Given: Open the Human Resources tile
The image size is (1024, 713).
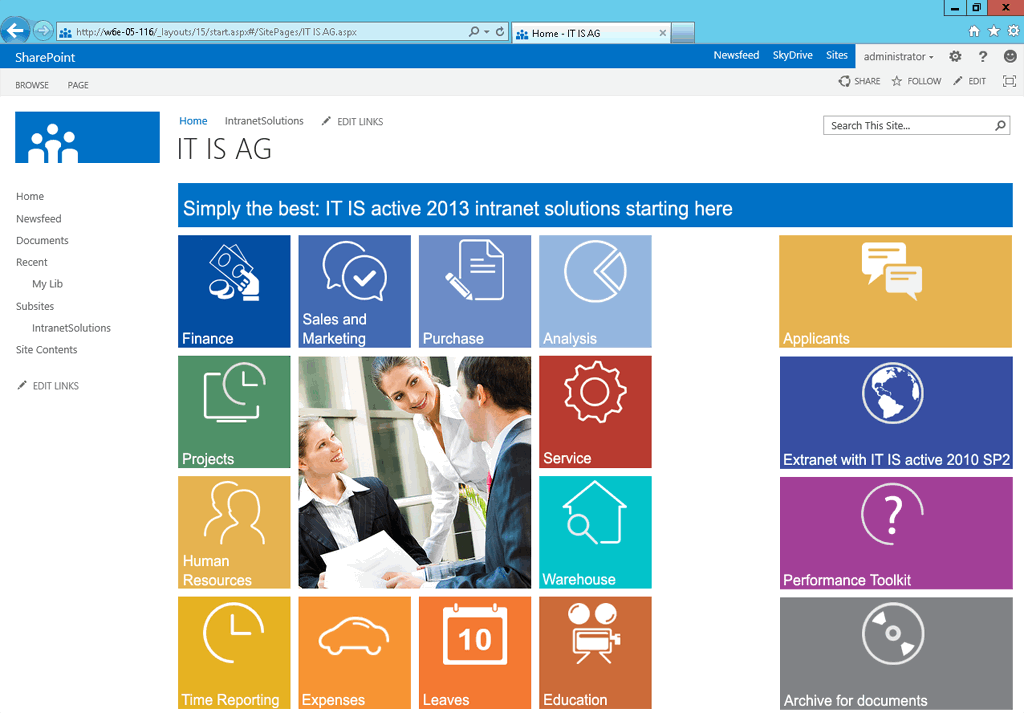Looking at the screenshot, I should [234, 532].
